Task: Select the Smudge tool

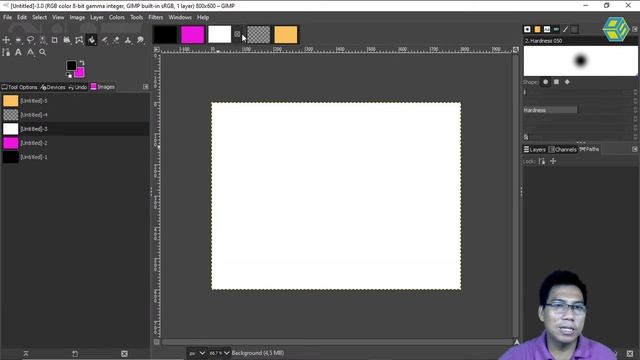Action: point(140,40)
